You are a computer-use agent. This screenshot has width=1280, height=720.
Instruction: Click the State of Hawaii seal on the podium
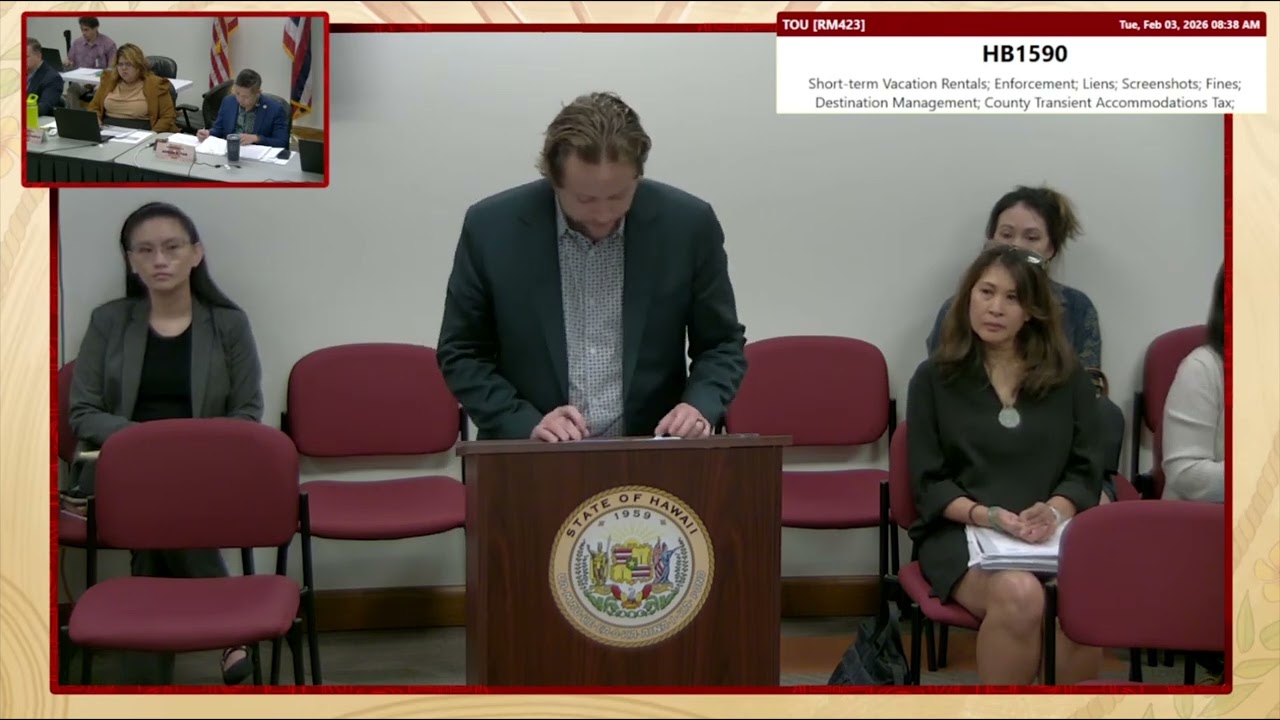[x=631, y=565]
